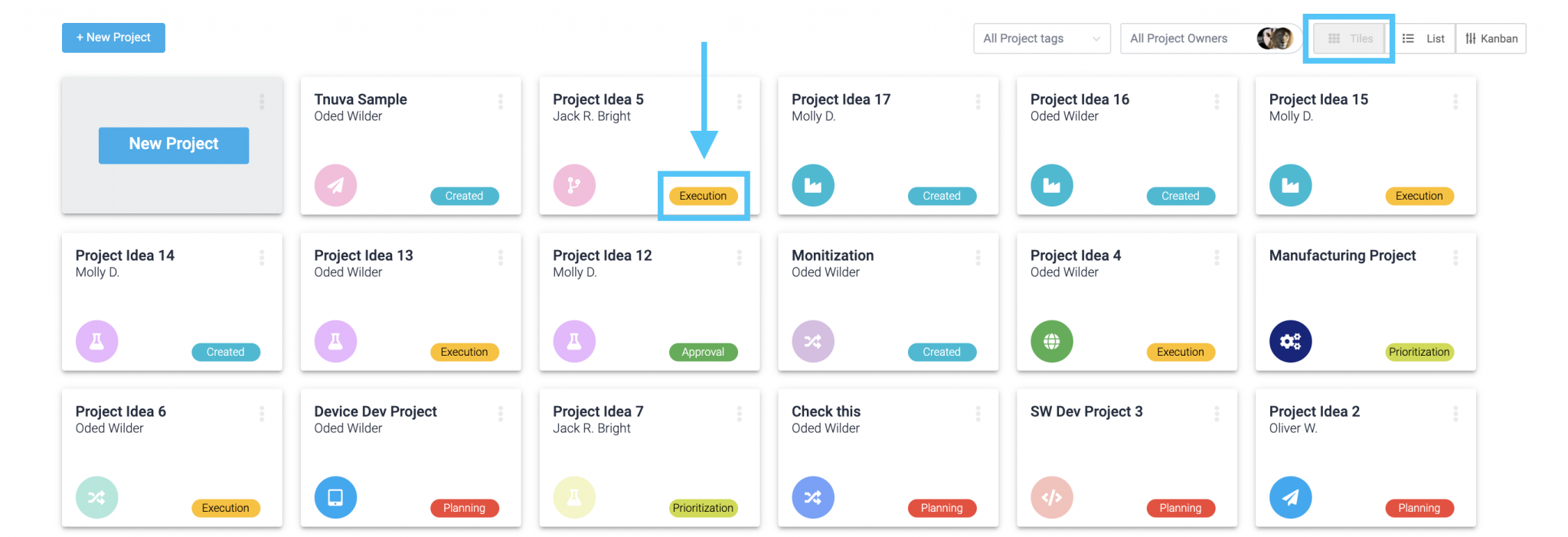Click the git branch icon on Project Idea 5
This screenshot has width=1568, height=537.
click(574, 185)
